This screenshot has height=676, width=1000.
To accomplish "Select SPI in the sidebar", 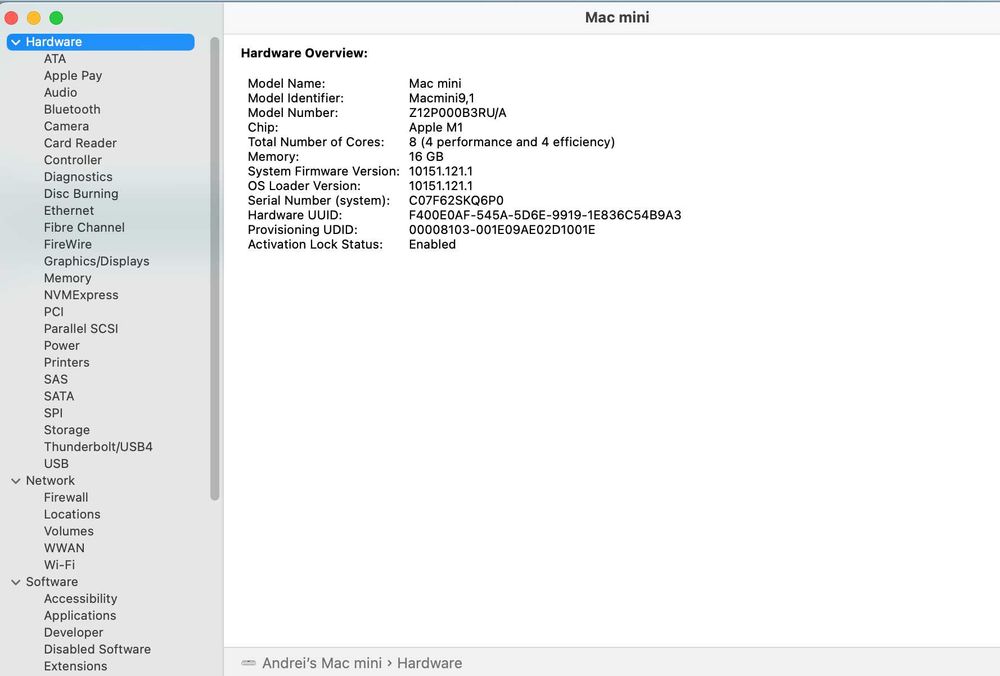I will [53, 413].
